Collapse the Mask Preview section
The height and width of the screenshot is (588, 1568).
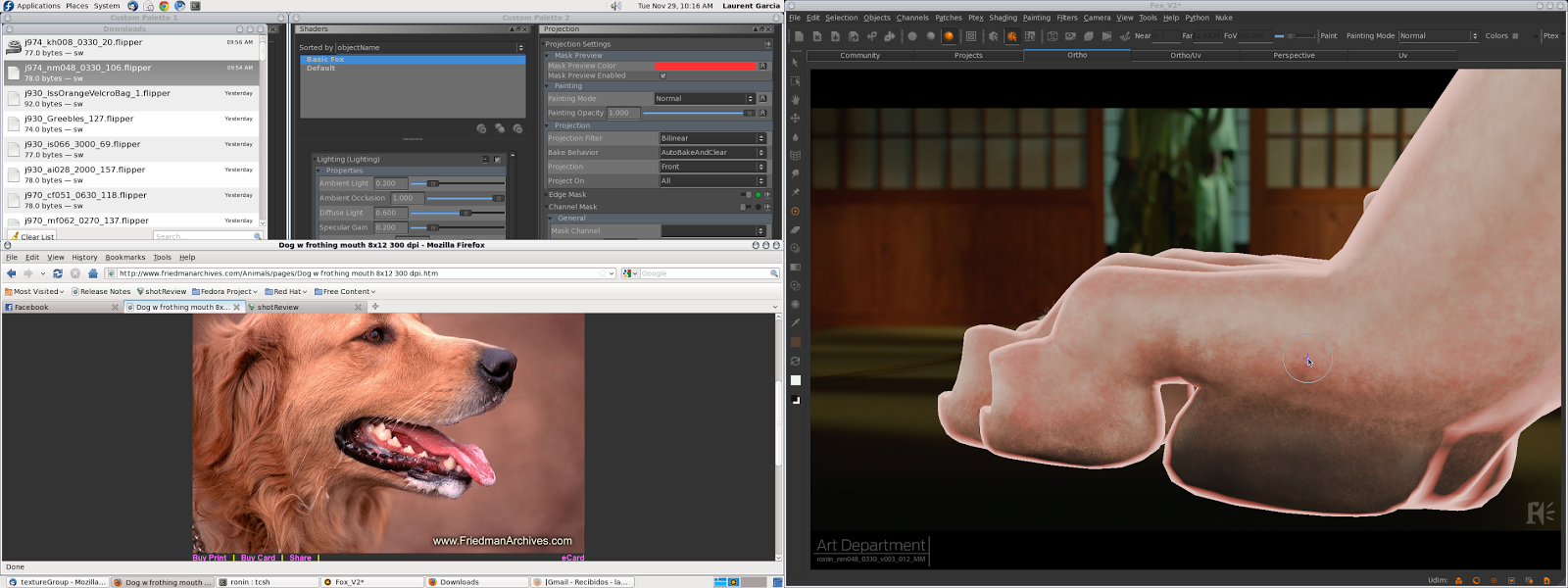pos(548,56)
